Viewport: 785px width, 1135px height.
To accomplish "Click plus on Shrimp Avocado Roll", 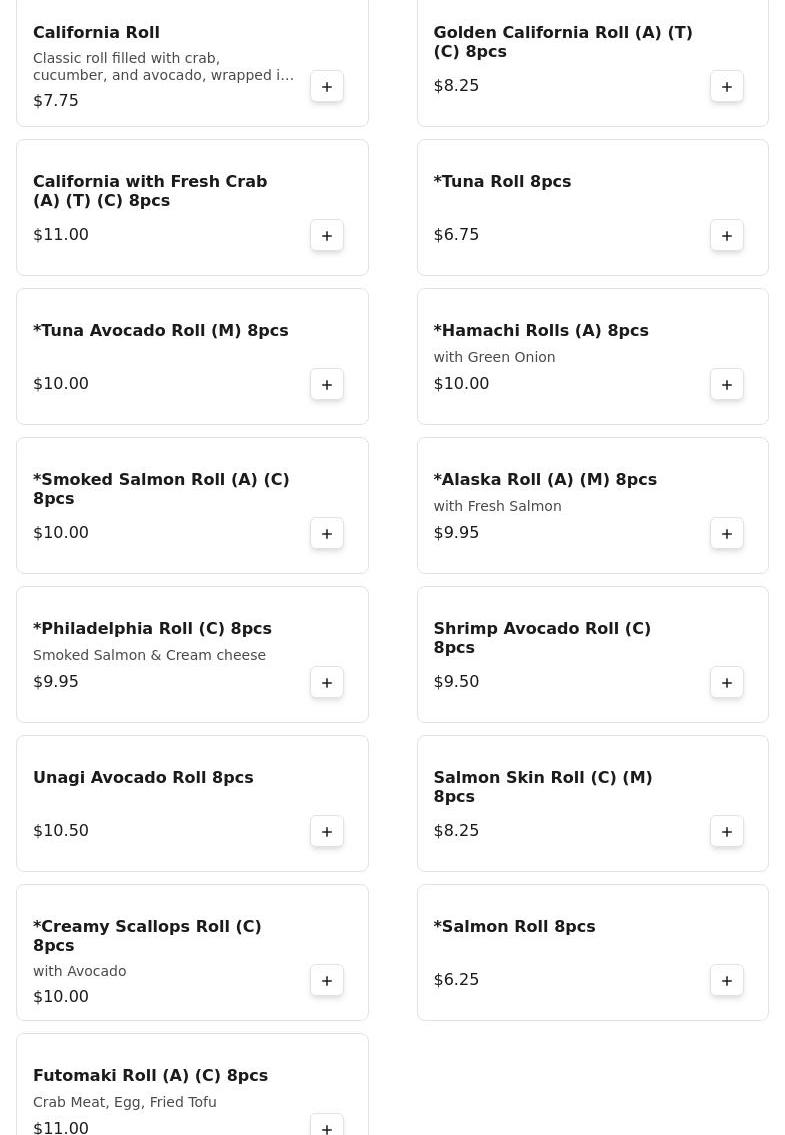I will pyautogui.click(x=727, y=682).
